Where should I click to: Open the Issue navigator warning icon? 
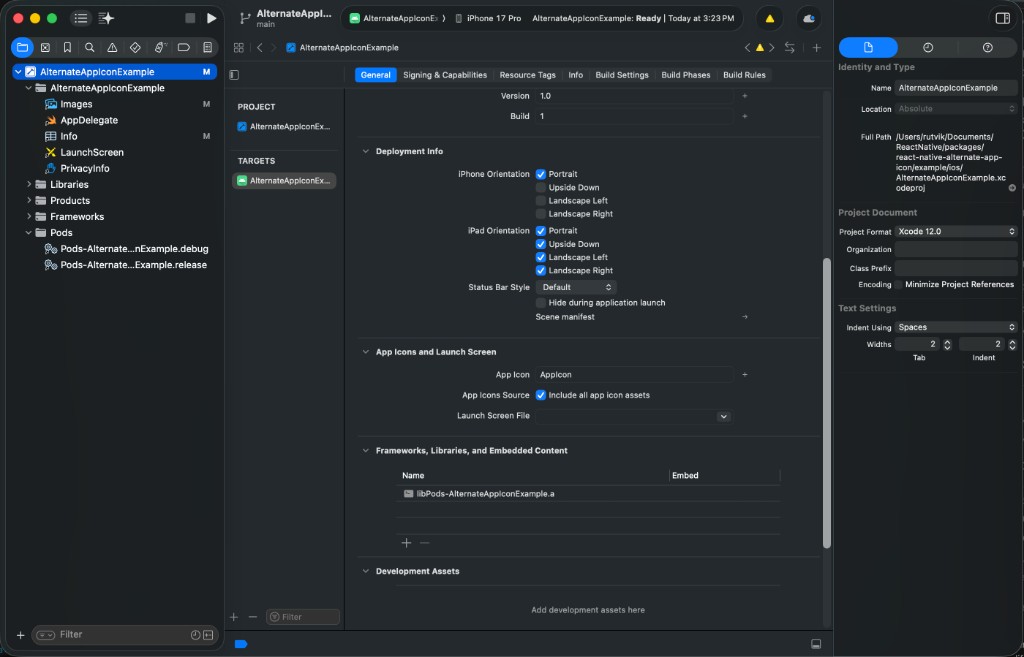112,47
